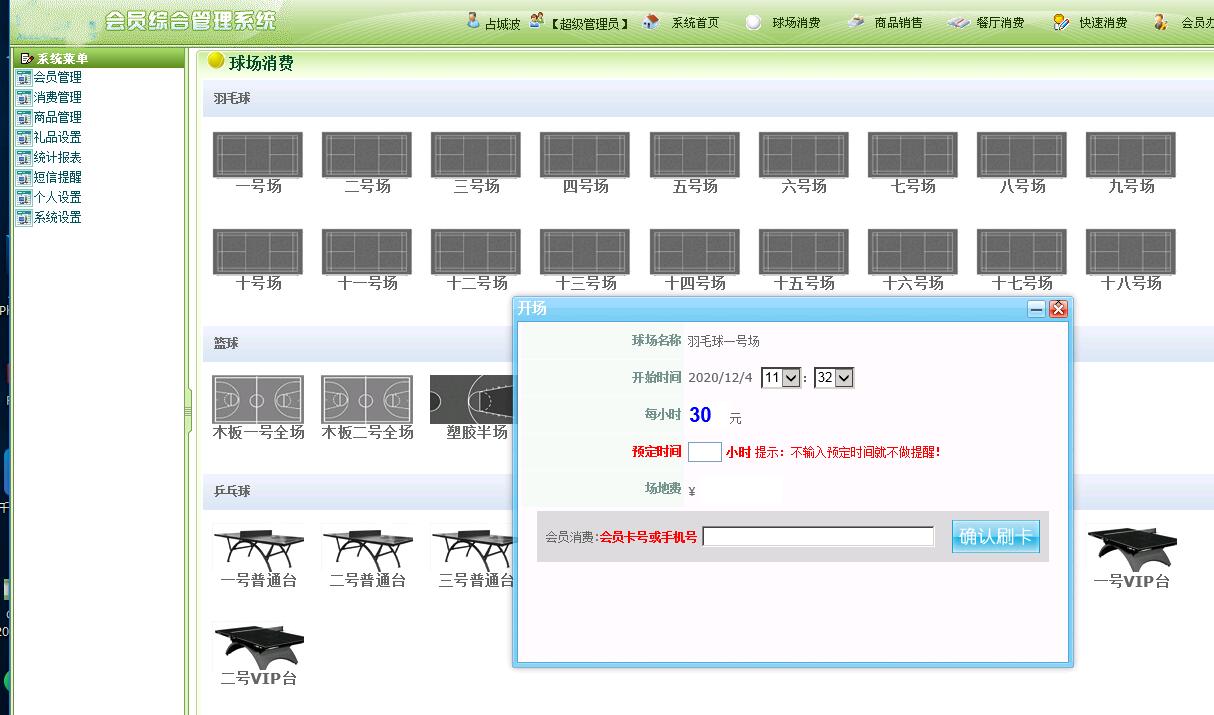
Task: Open table tennis 二号VIP台
Action: pyautogui.click(x=258, y=654)
